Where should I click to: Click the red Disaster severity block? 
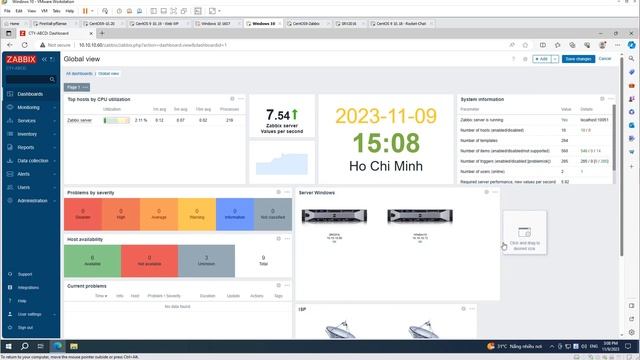point(83,214)
